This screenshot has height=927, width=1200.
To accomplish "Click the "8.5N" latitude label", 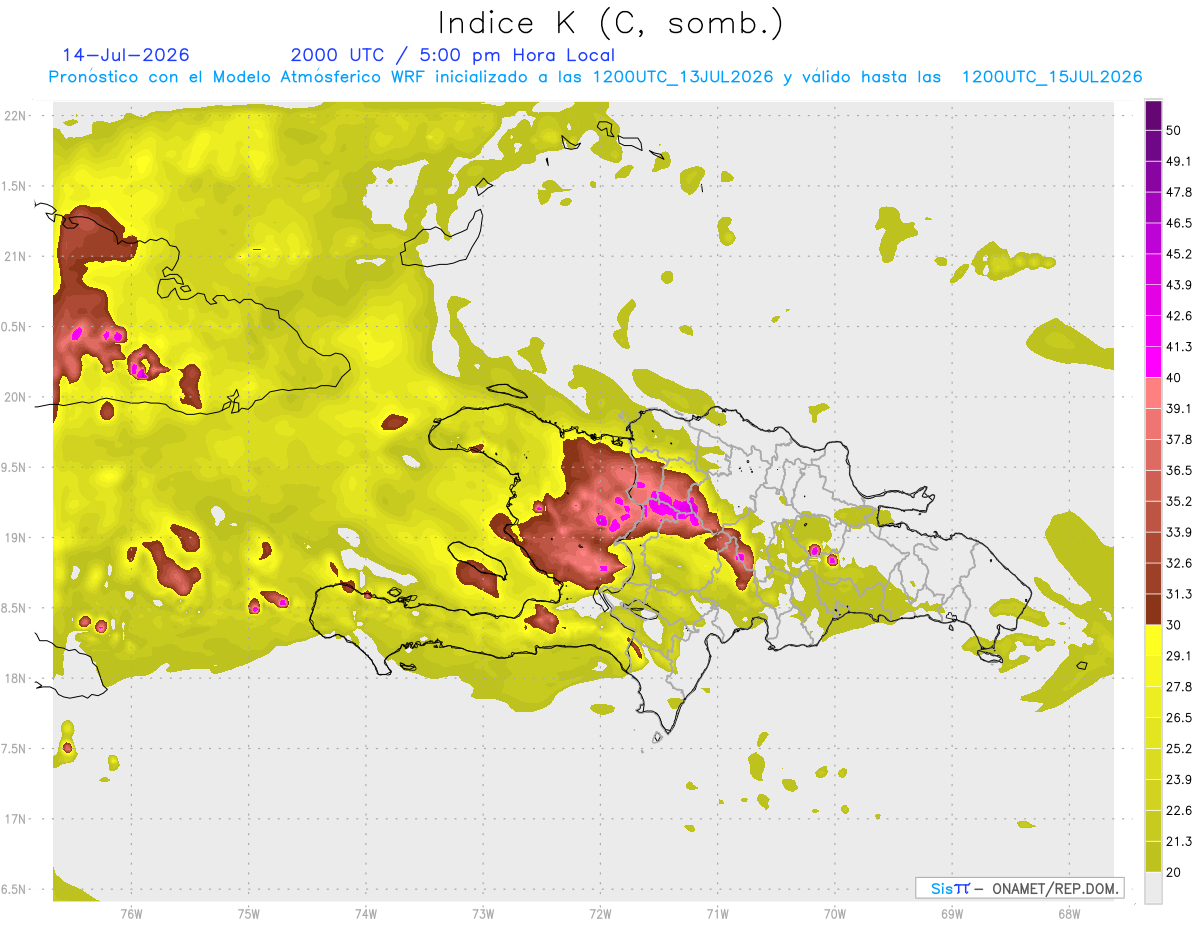I will click(15, 609).
